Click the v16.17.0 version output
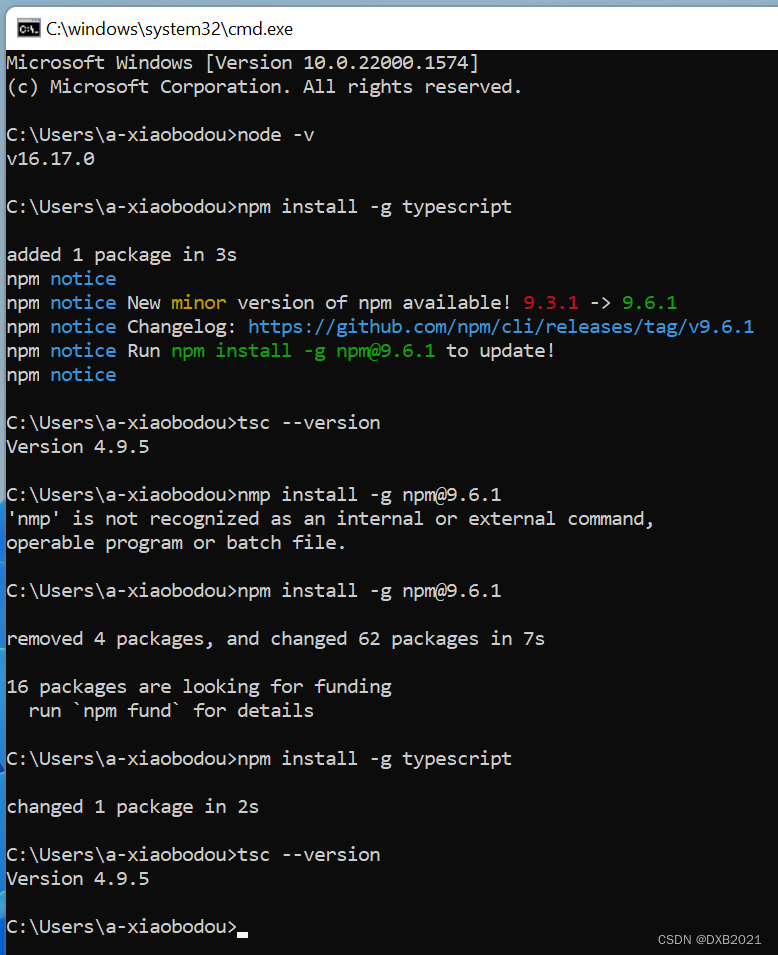 [x=51, y=159]
